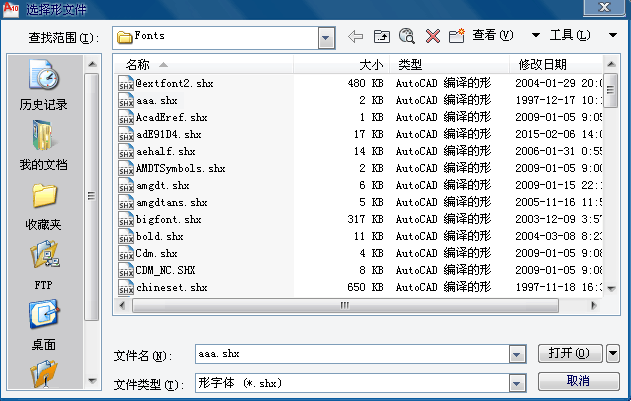The image size is (631, 401).
Task: Click SHX icon of bigfont.shx
Action: [x=126, y=219]
